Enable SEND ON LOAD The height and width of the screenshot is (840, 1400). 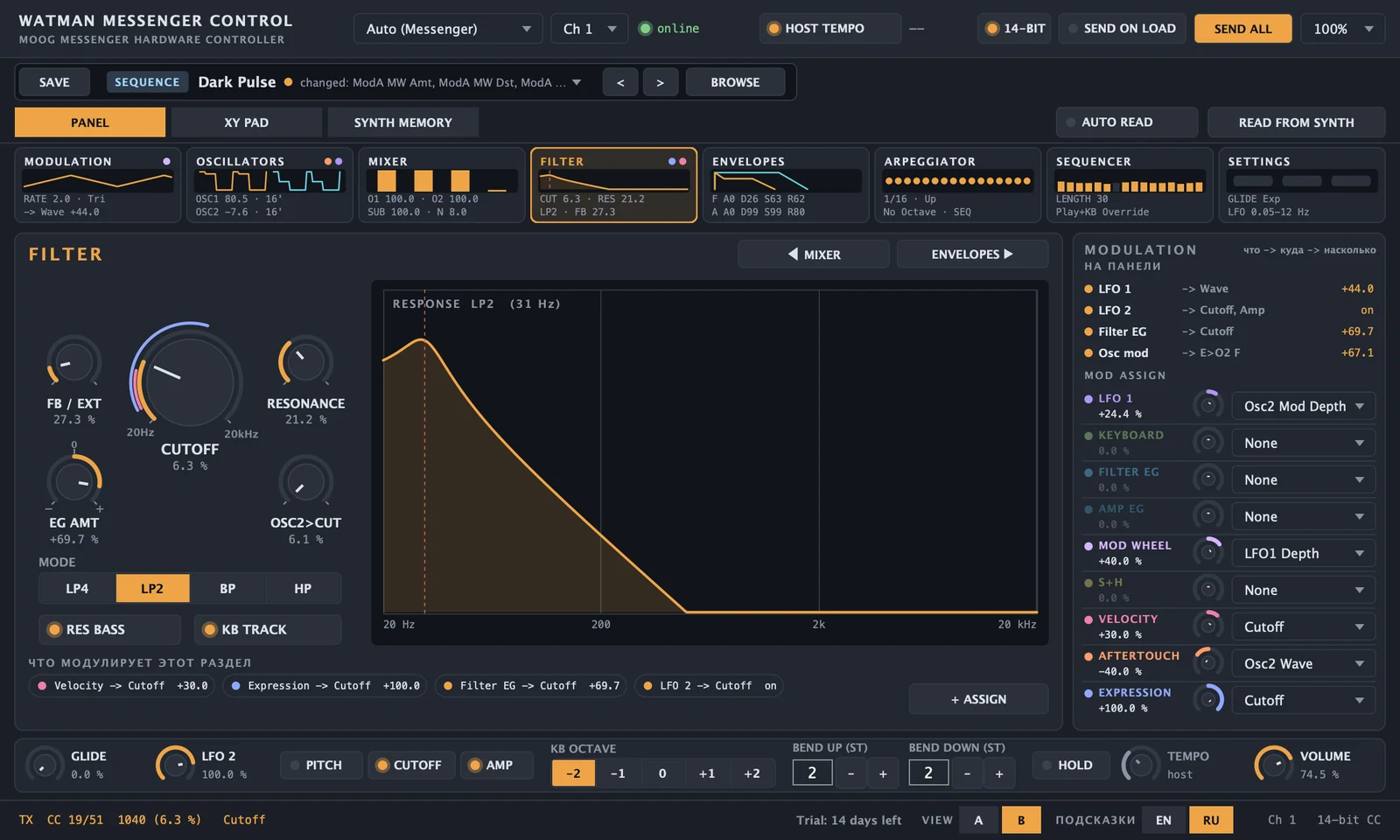pos(1122,28)
